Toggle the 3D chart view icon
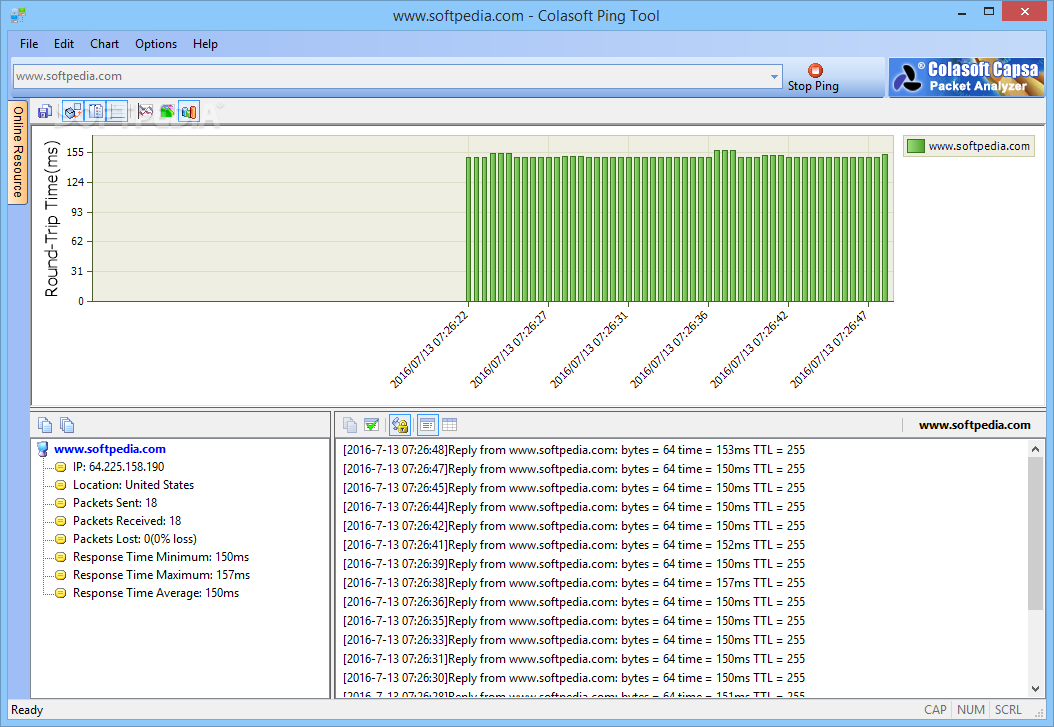 tap(73, 112)
